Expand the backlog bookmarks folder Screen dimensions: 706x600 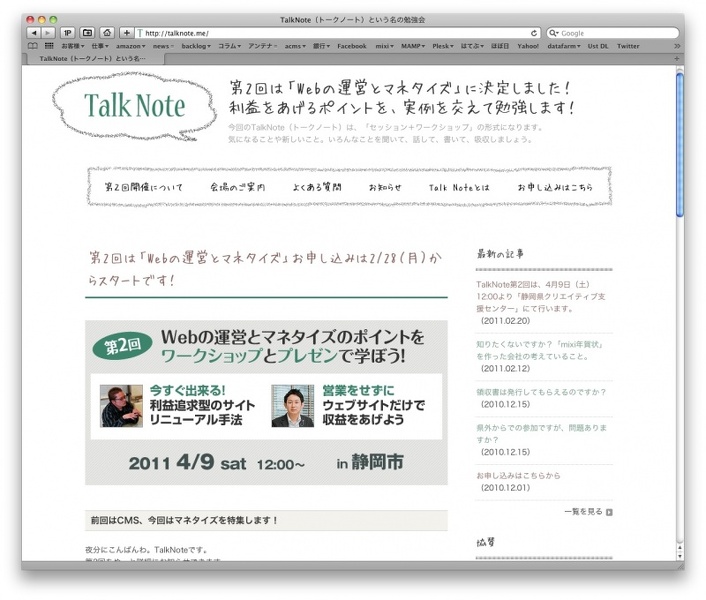tap(196, 46)
